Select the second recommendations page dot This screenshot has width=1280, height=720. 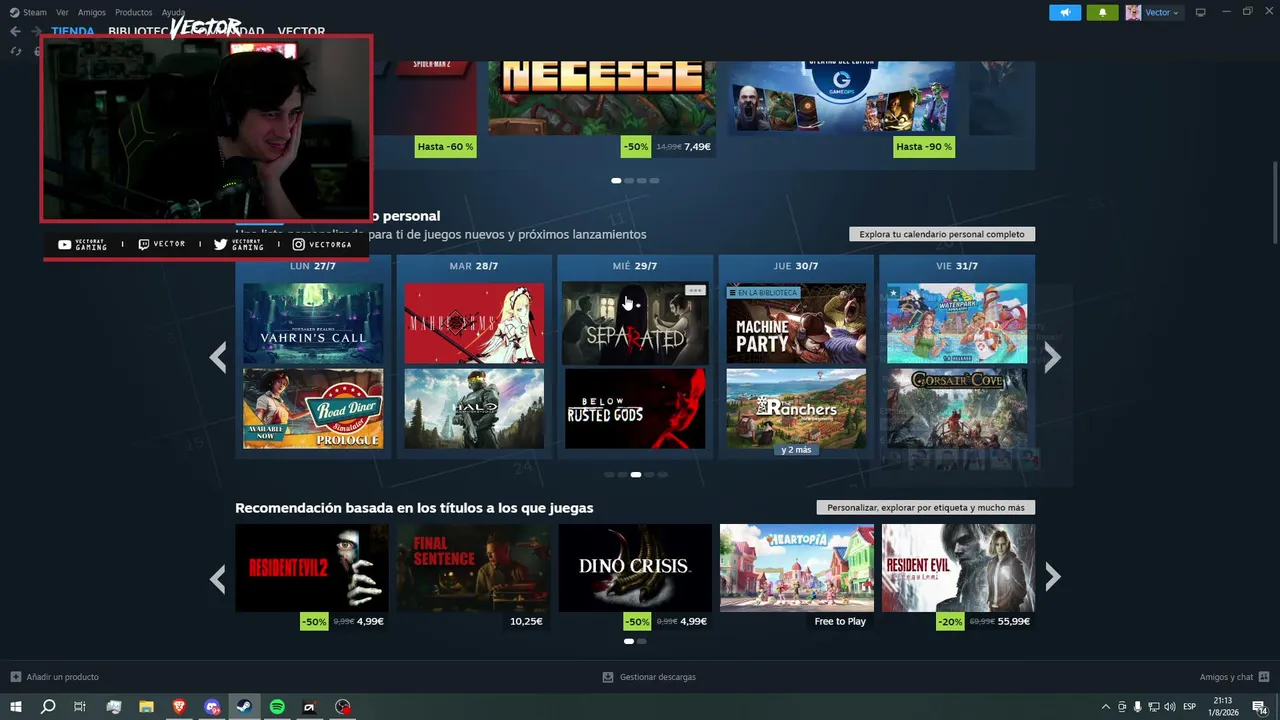[642, 641]
